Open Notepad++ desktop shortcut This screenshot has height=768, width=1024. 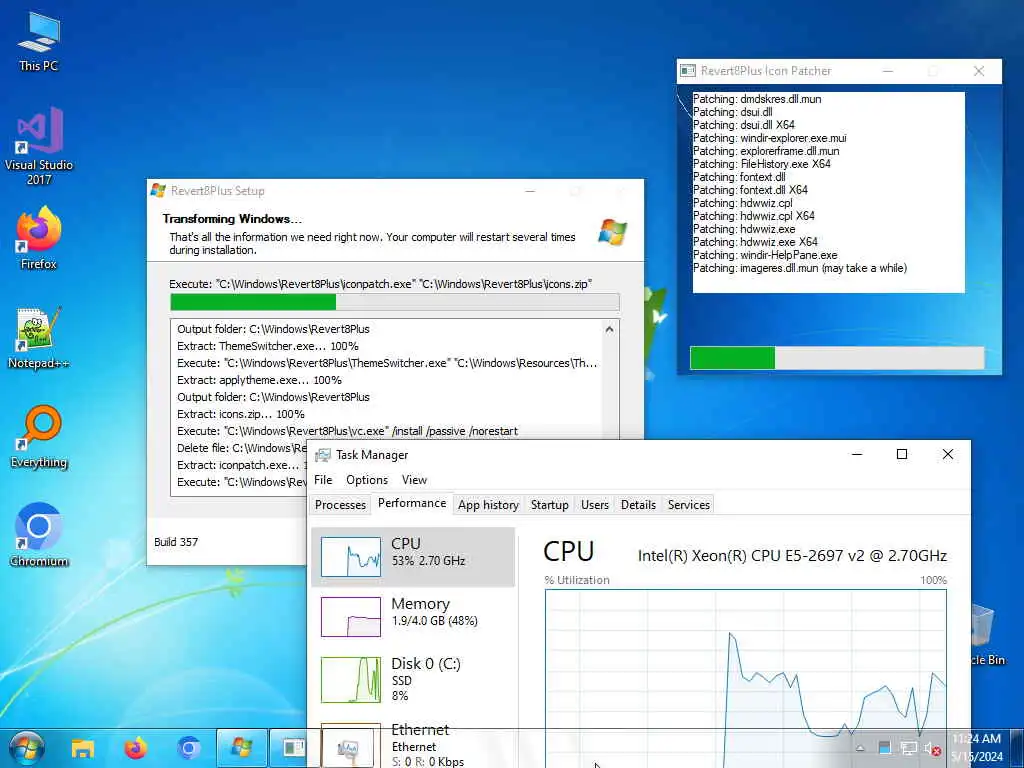[x=39, y=338]
